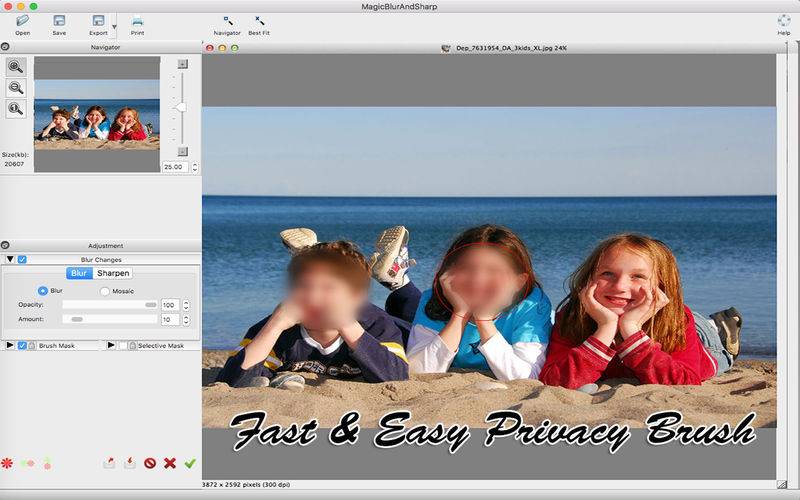Click the Amount stepper arrows
800x500 pixels.
pyautogui.click(x=186, y=319)
